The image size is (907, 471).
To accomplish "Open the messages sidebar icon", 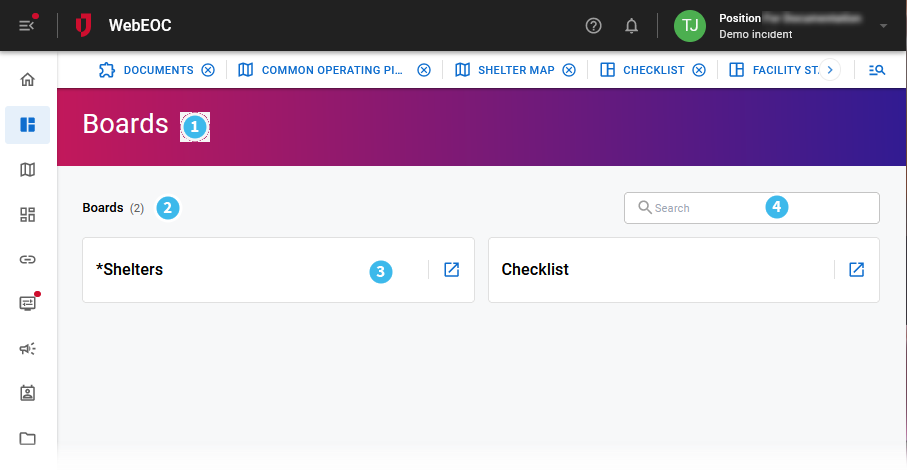I will coord(28,304).
